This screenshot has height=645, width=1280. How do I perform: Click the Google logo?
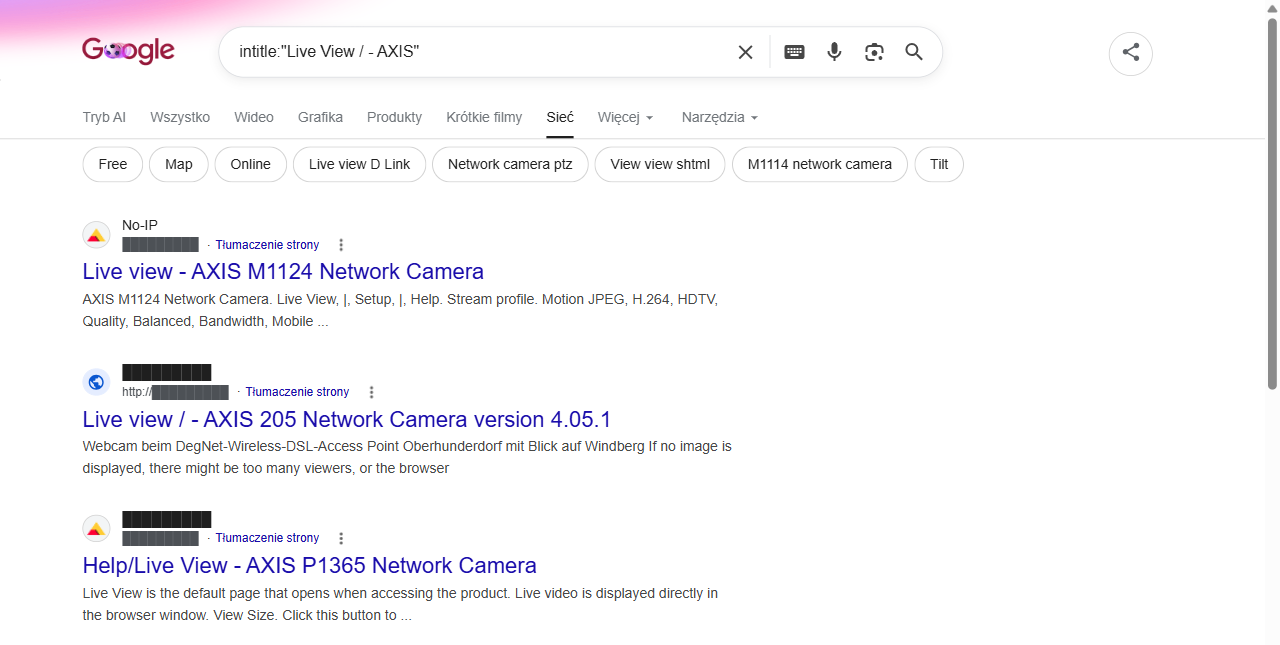click(128, 51)
